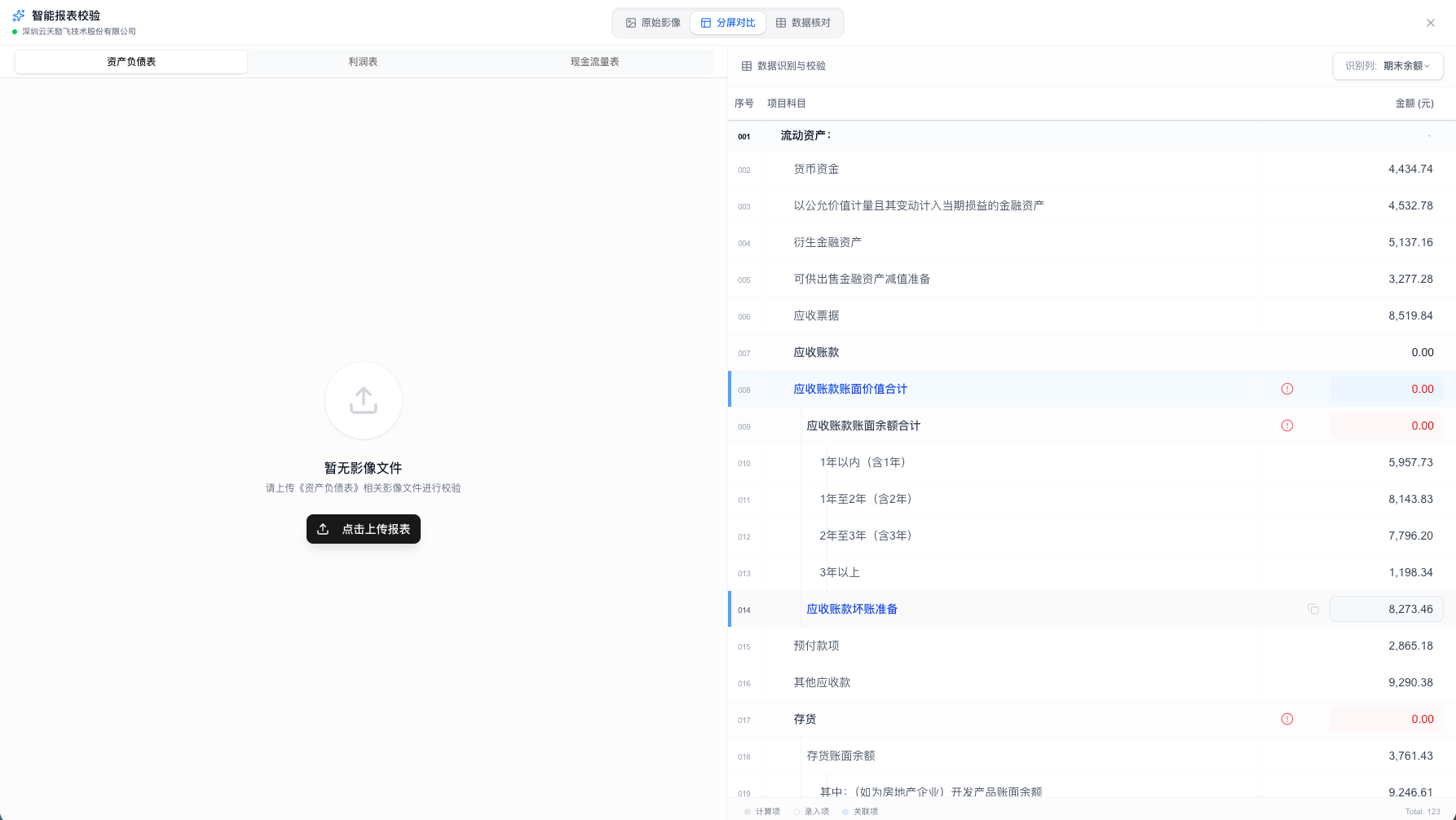
Task: Select the 应收账款账面价值合计 row
Action: pos(850,389)
